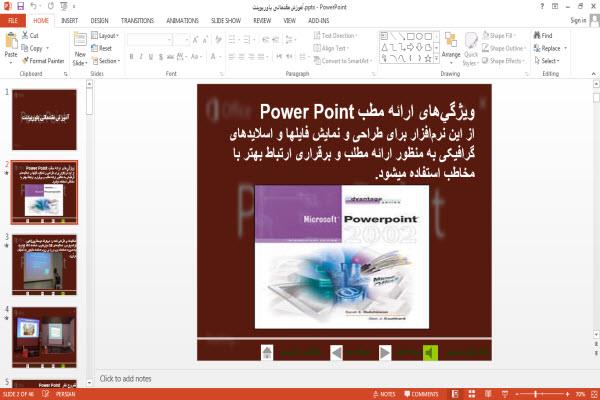Image resolution: width=600 pixels, height=400 pixels.
Task: Click Align Text button
Action: pos(331,48)
